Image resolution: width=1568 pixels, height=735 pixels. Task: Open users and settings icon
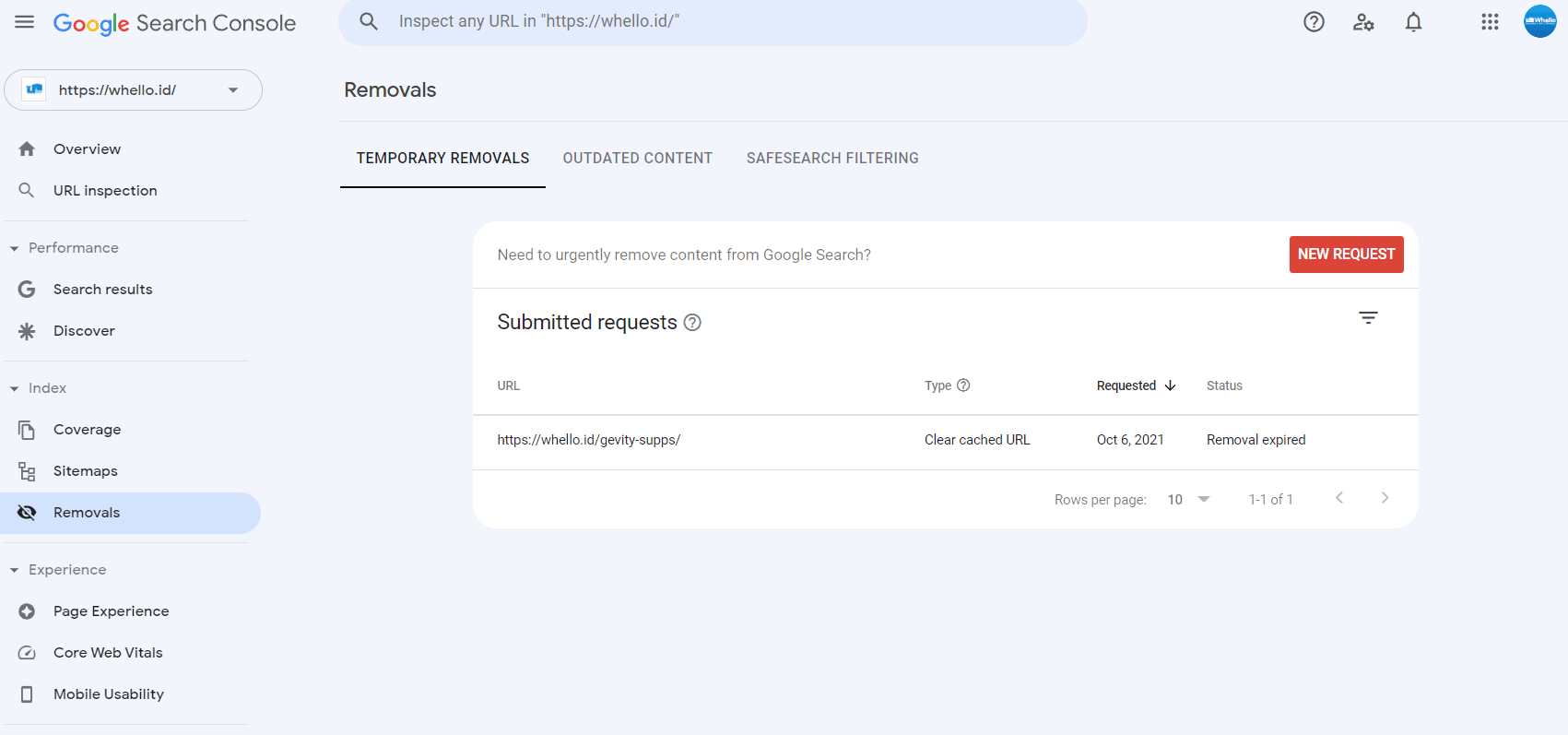[1363, 22]
